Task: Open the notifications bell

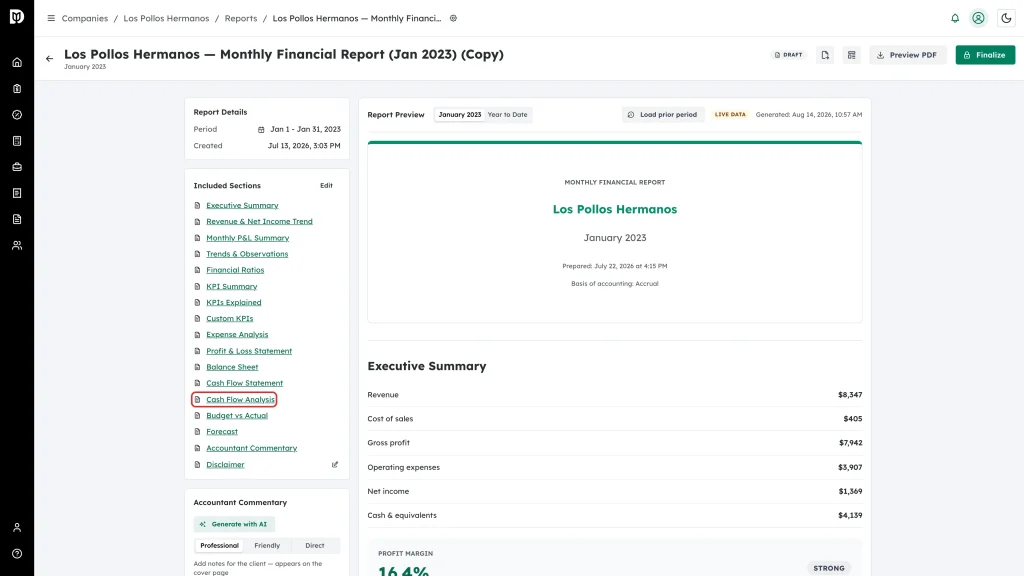Action: (x=955, y=18)
